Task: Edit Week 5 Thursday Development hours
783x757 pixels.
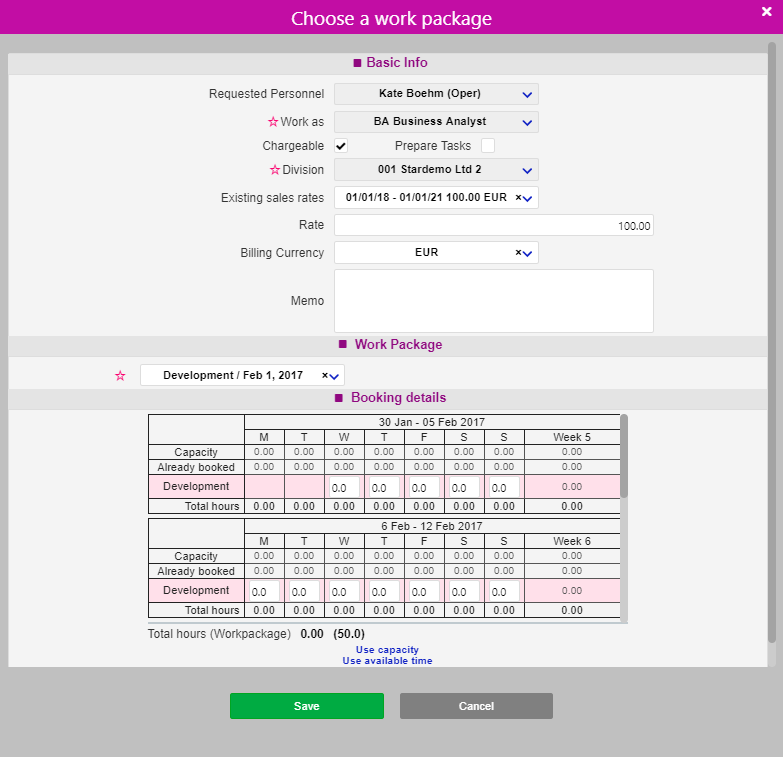Action: pos(384,487)
